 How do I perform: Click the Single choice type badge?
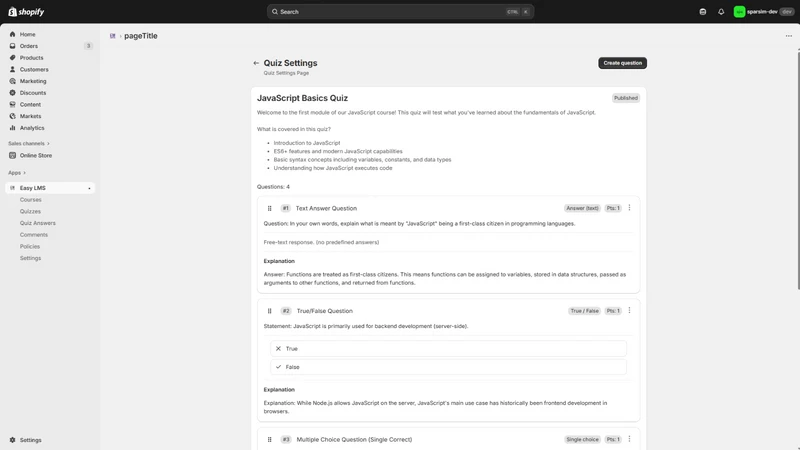pos(583,439)
